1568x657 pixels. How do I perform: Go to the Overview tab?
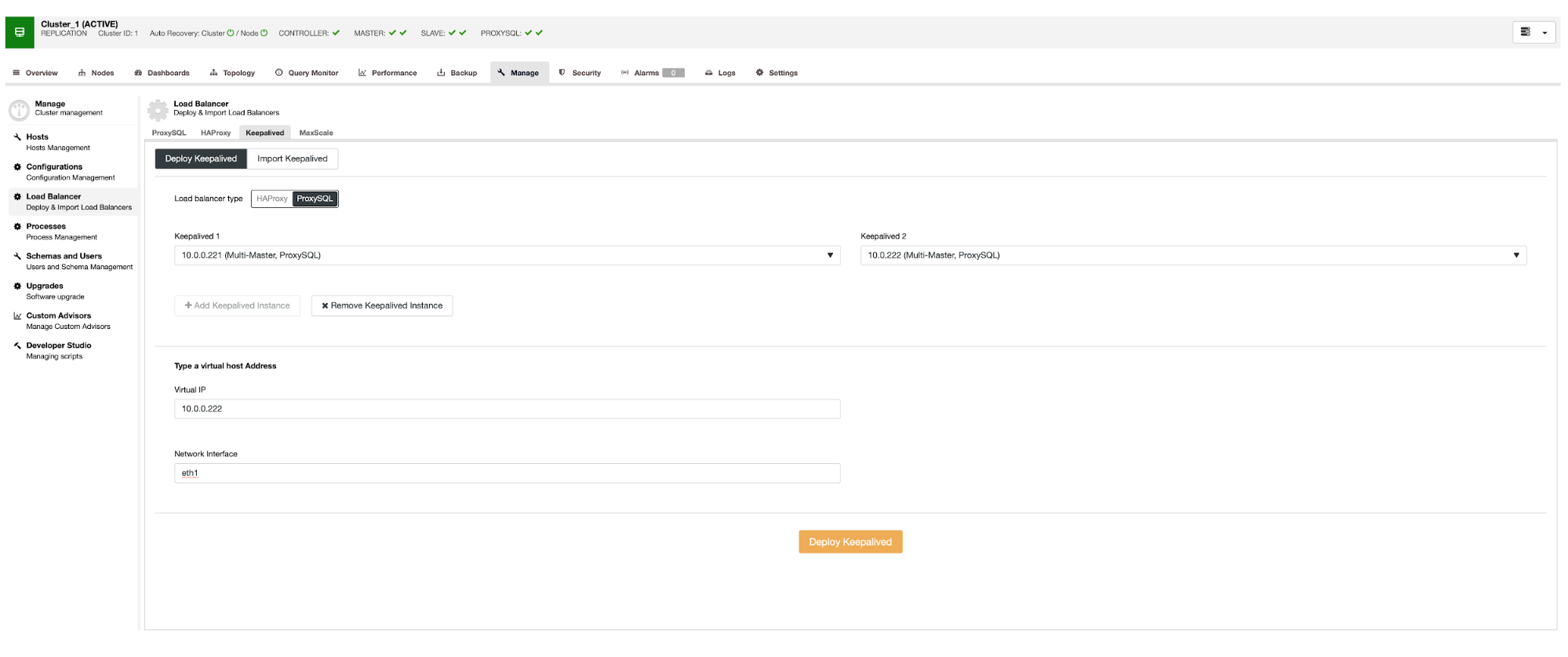click(35, 73)
